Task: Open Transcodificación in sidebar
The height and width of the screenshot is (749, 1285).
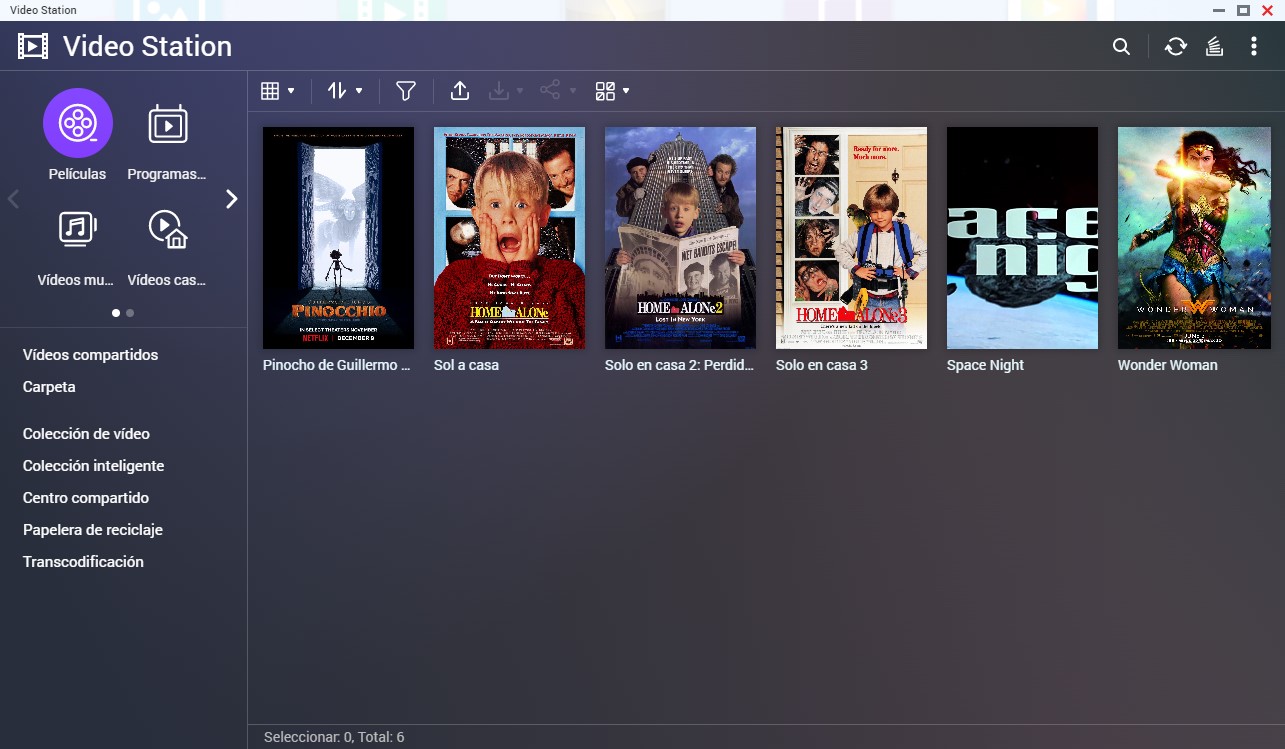Action: point(83,562)
